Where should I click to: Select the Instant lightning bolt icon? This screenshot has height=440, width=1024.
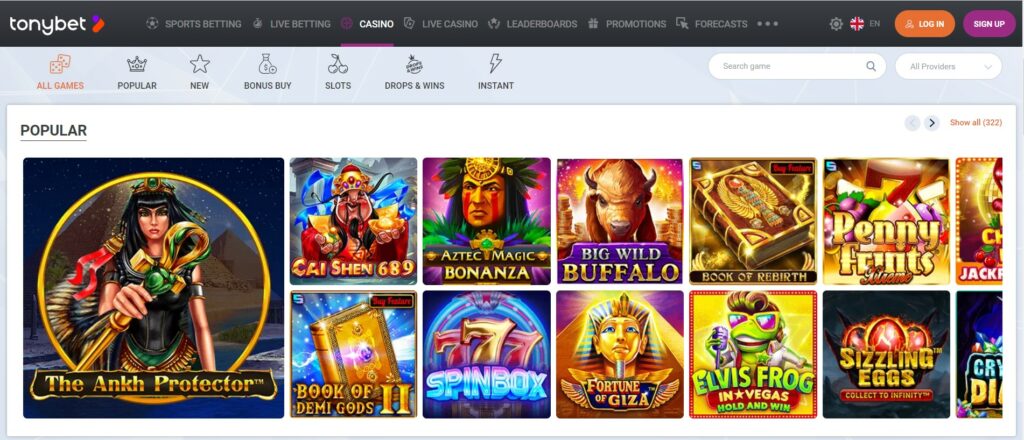pos(496,64)
